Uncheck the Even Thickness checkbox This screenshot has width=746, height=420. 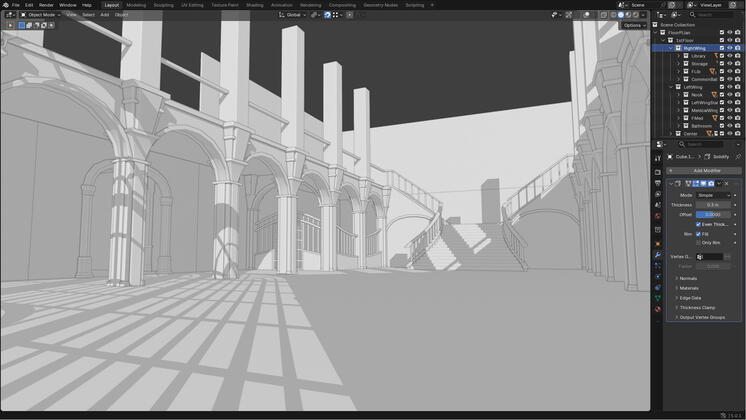tap(698, 225)
